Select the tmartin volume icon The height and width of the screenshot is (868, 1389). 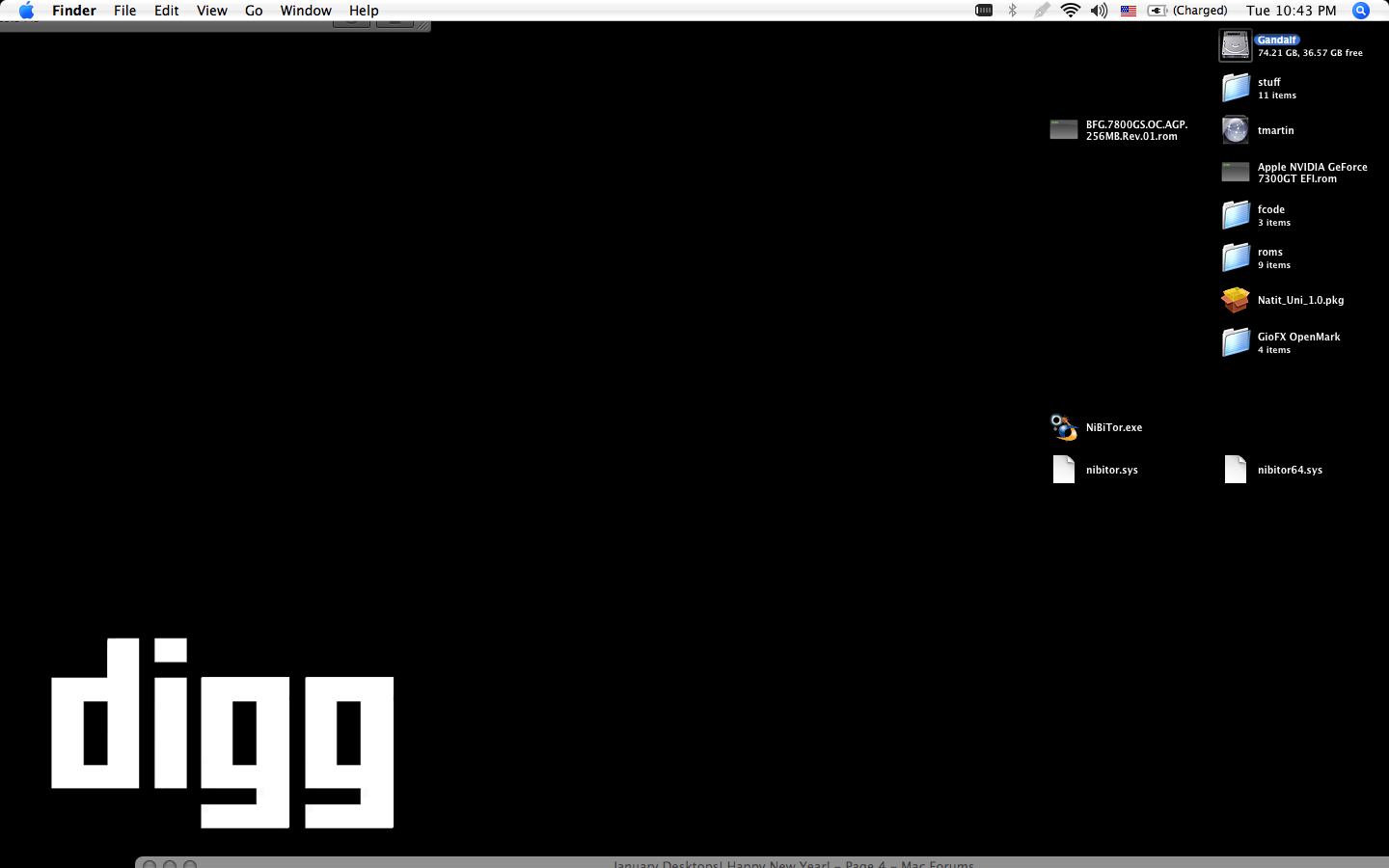[1236, 130]
